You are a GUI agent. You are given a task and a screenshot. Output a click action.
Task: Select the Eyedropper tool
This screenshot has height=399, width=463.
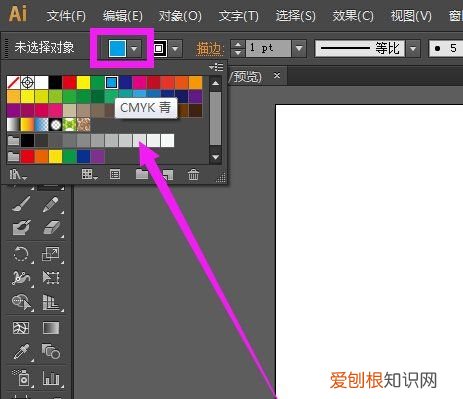(21, 352)
